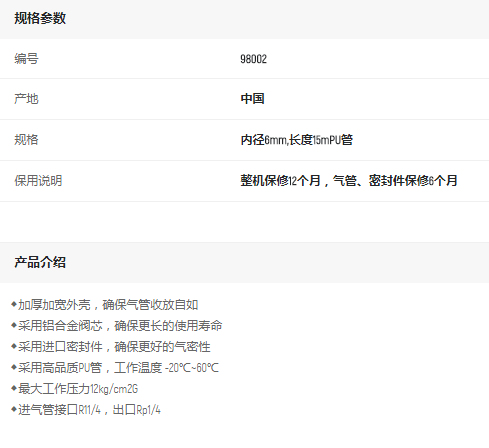The width and height of the screenshot is (489, 448).
Task: Click the bullet before 采用铝合金阀芯
Action: [14, 325]
